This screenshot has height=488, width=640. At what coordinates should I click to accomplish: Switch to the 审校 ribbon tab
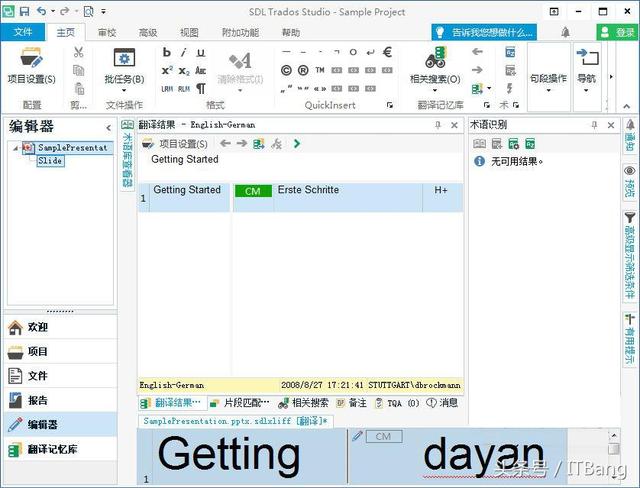coord(107,32)
